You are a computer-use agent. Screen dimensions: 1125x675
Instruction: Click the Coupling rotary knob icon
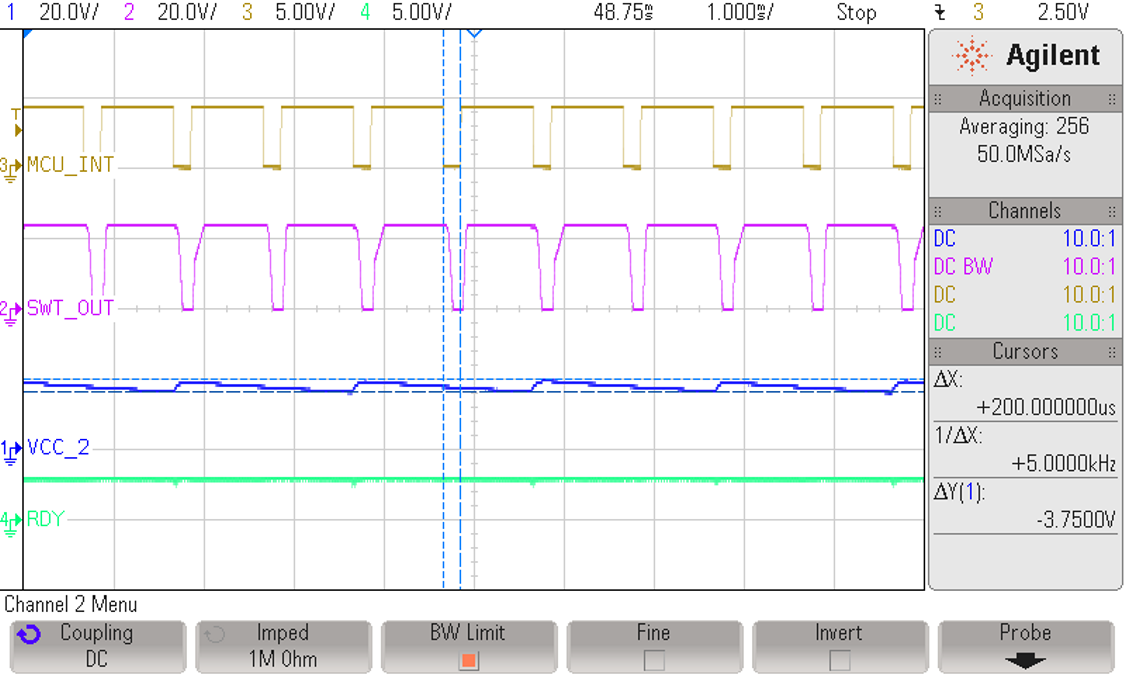(x=30, y=632)
